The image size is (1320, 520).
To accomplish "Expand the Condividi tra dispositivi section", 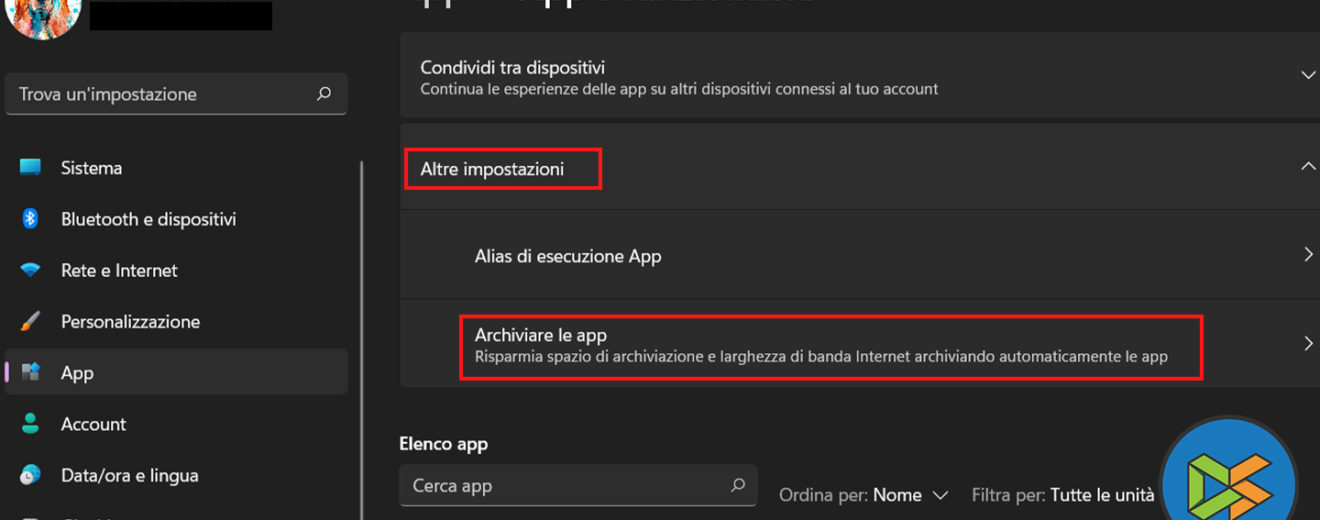I will pos(1307,76).
